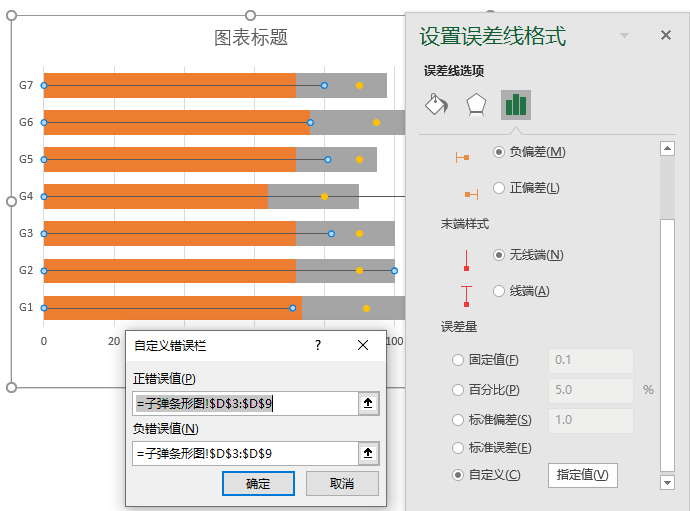Choose the 线端 end style option
Screen dimensions: 690x511
point(499,291)
